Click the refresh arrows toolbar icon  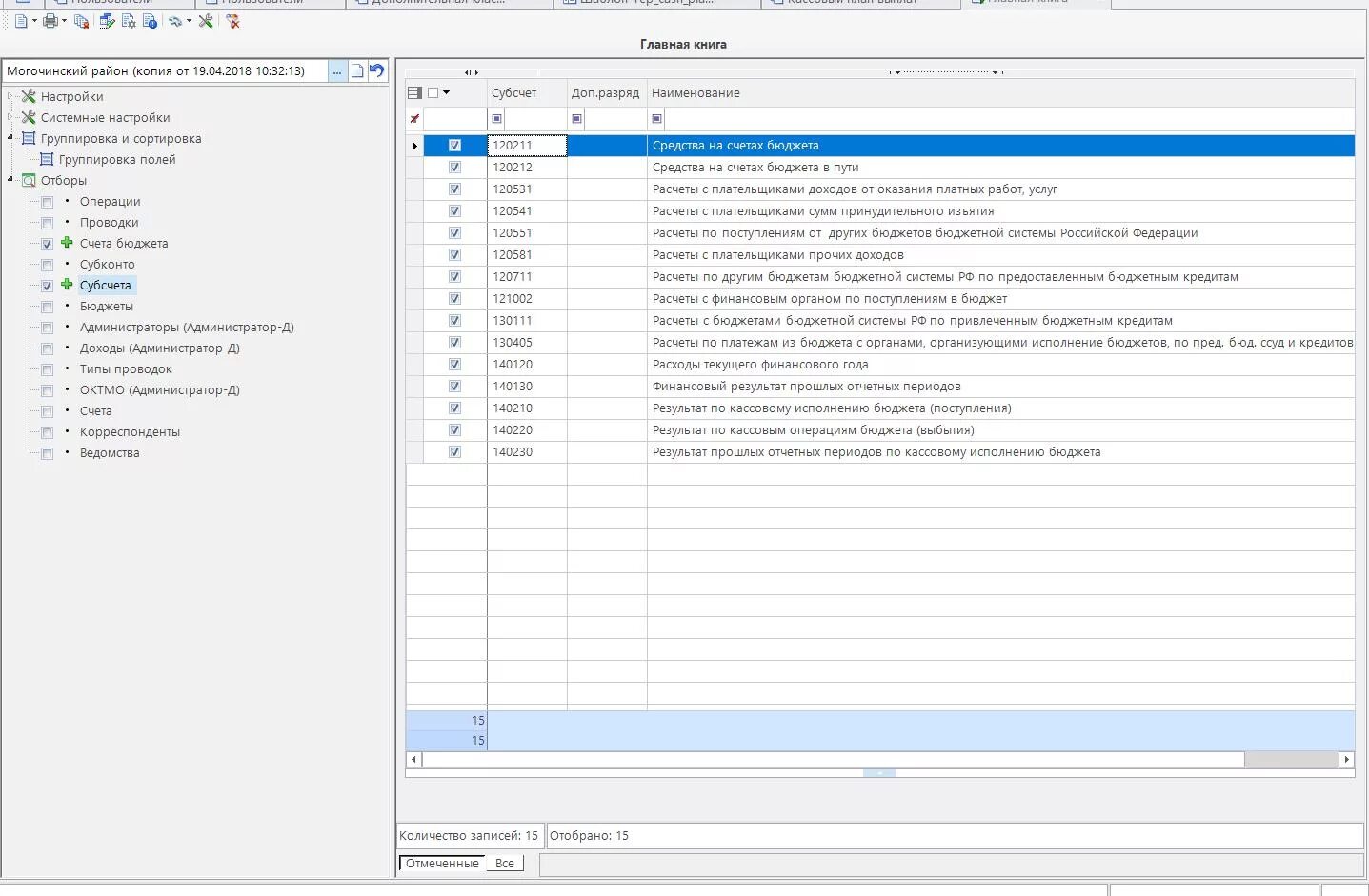[x=175, y=21]
